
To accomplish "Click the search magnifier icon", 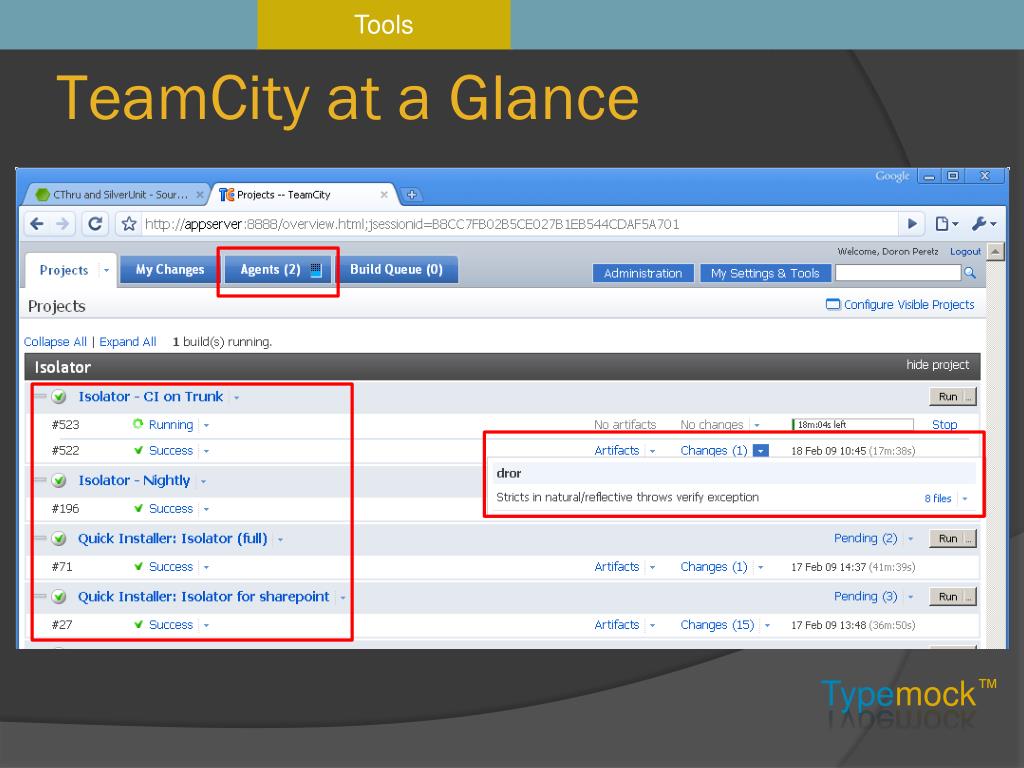I will point(970,273).
